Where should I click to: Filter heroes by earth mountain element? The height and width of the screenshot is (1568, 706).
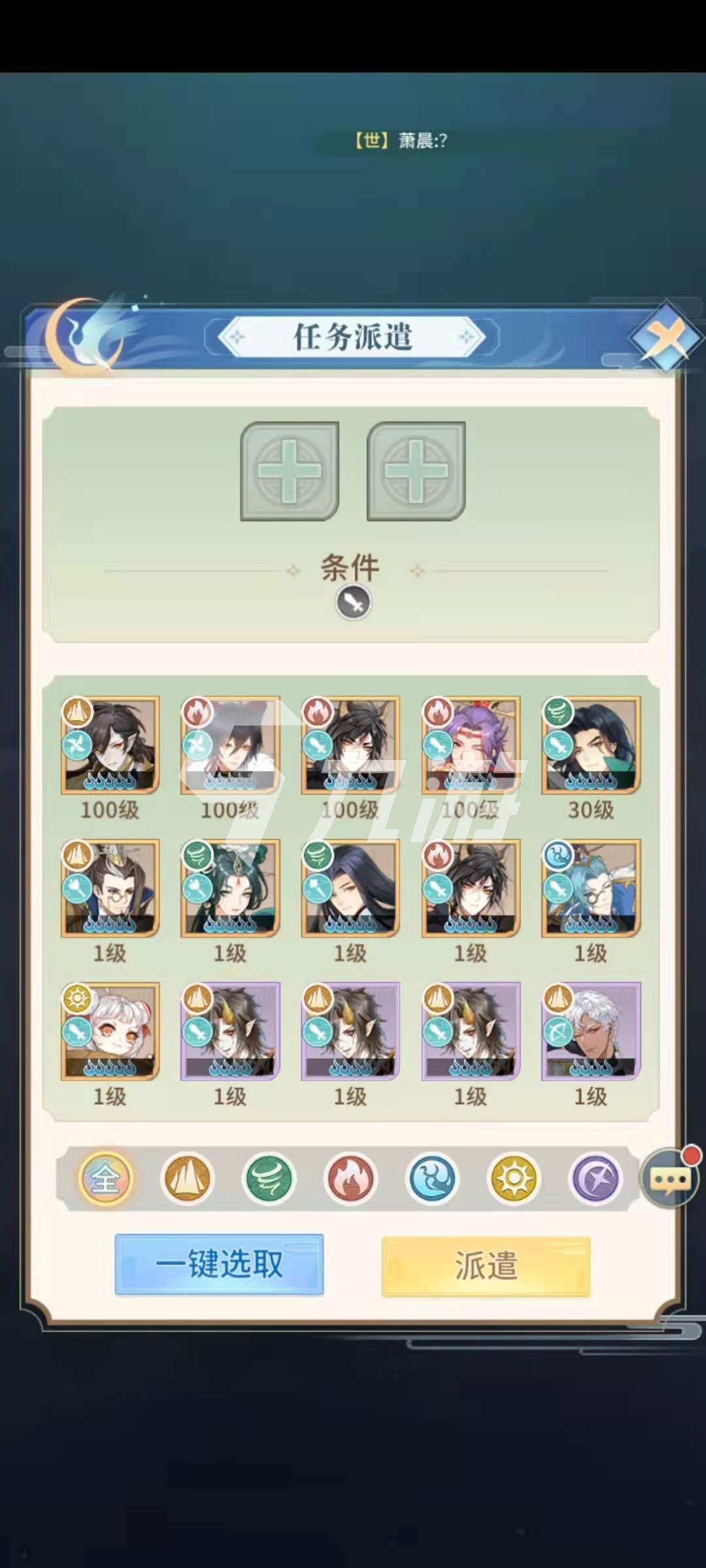(x=187, y=1179)
